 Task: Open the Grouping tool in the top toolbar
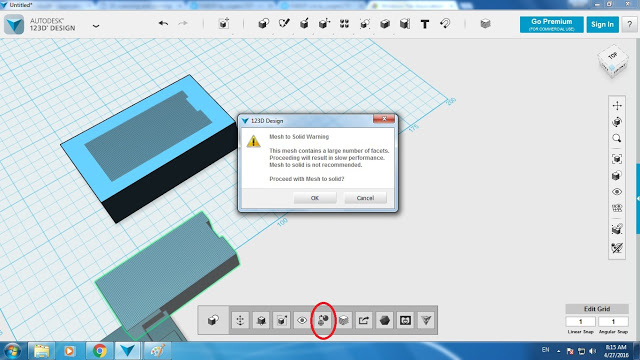tap(364, 24)
